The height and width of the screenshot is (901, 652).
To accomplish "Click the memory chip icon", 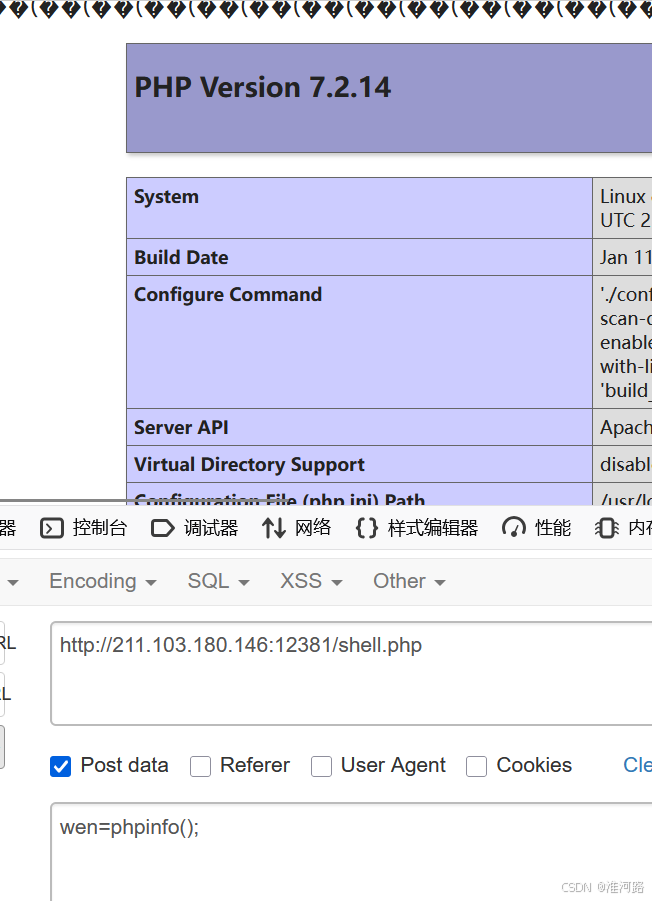I will coord(607,528).
